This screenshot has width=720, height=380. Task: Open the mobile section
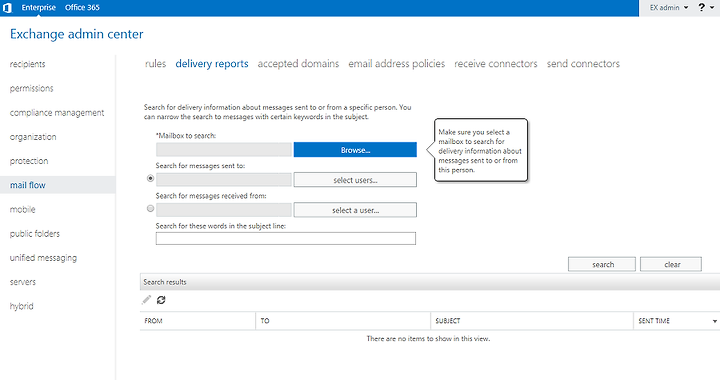click(22, 209)
